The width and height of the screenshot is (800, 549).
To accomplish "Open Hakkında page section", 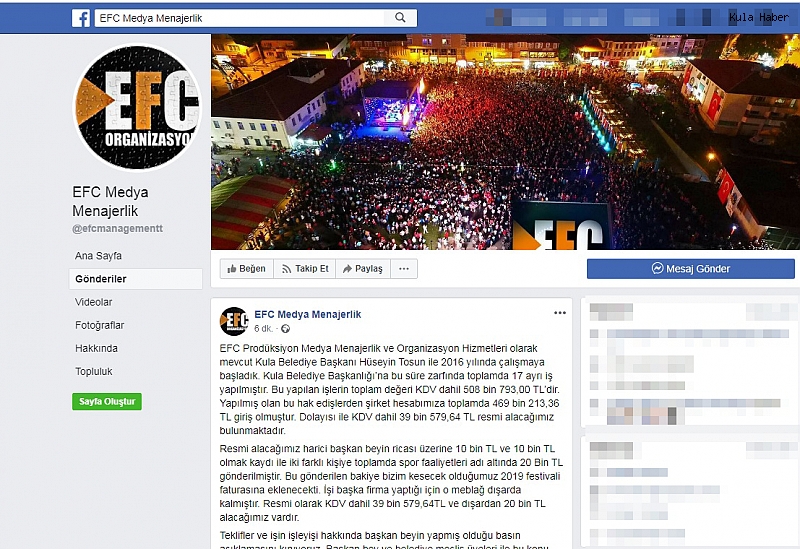I will (x=96, y=348).
